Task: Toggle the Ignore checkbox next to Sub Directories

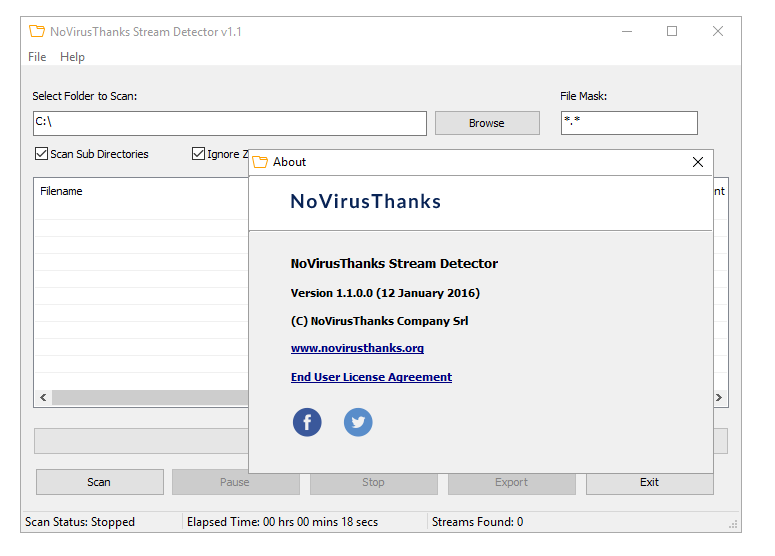Action: [198, 154]
